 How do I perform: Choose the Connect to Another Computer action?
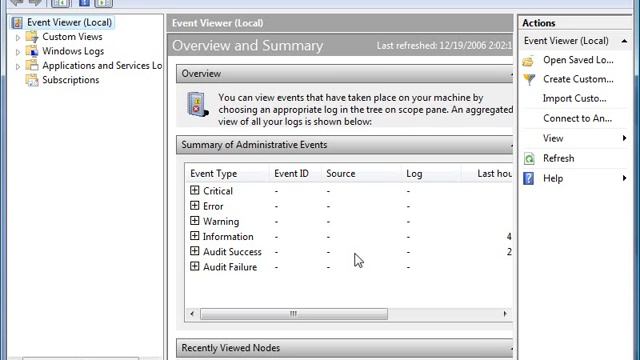pyautogui.click(x=577, y=118)
